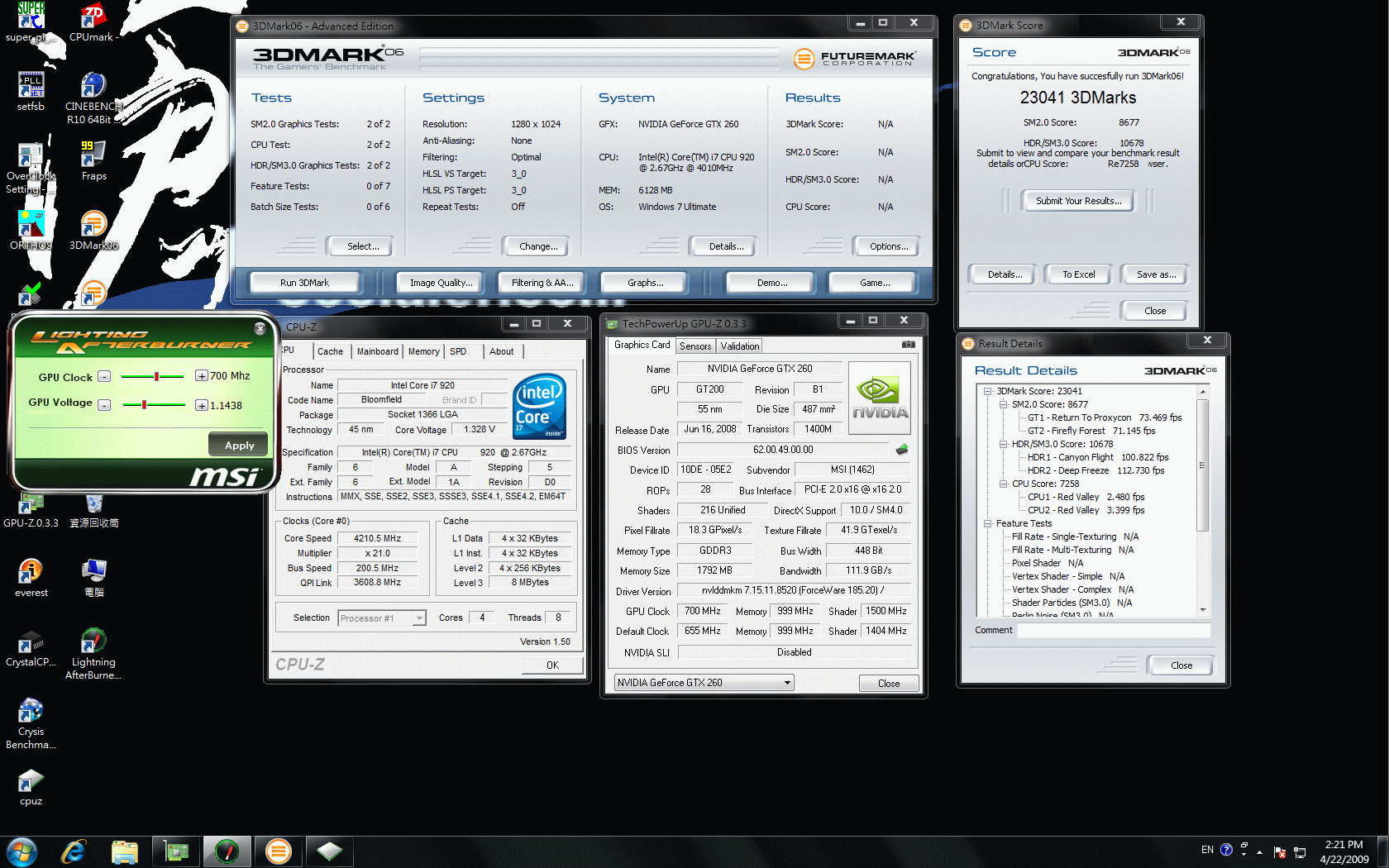Open Filtering & AA settings
Image resolution: width=1389 pixels, height=868 pixels.
(x=542, y=283)
